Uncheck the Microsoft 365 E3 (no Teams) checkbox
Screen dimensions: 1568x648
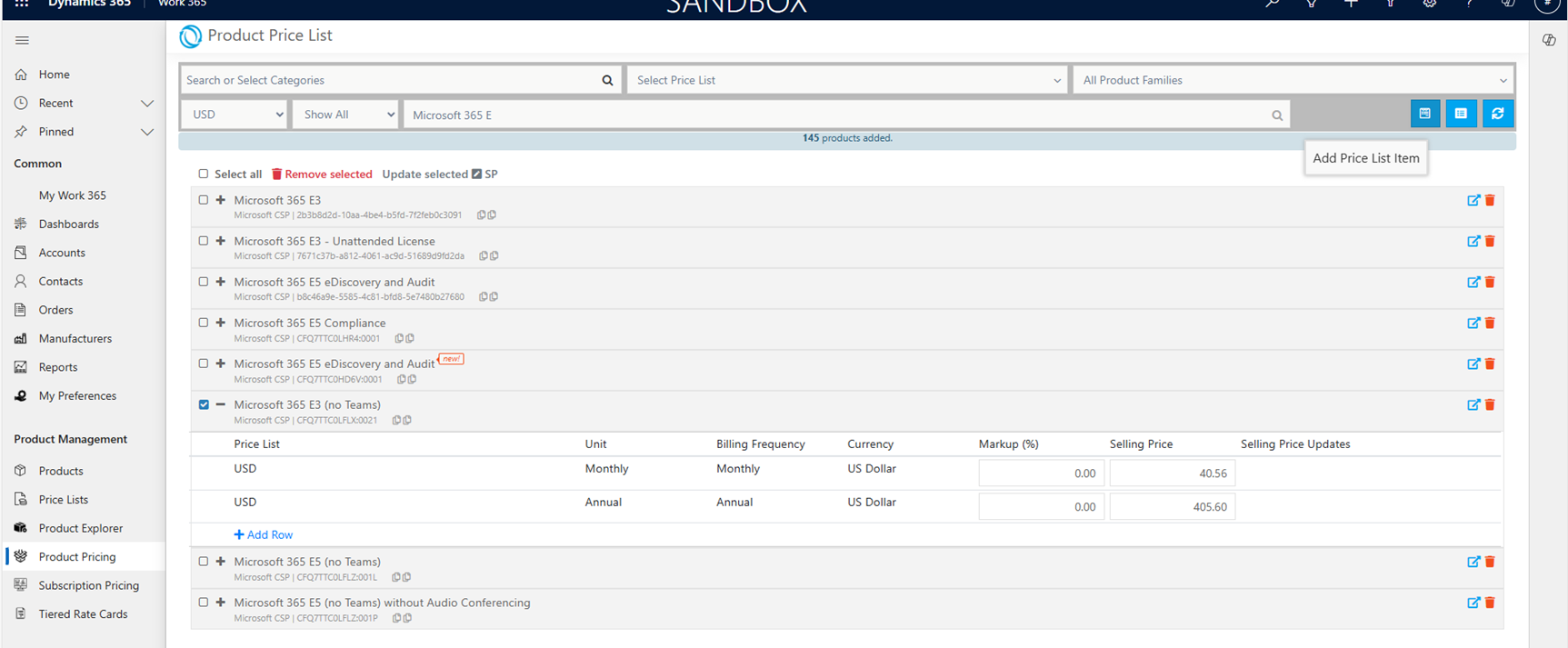click(x=204, y=404)
